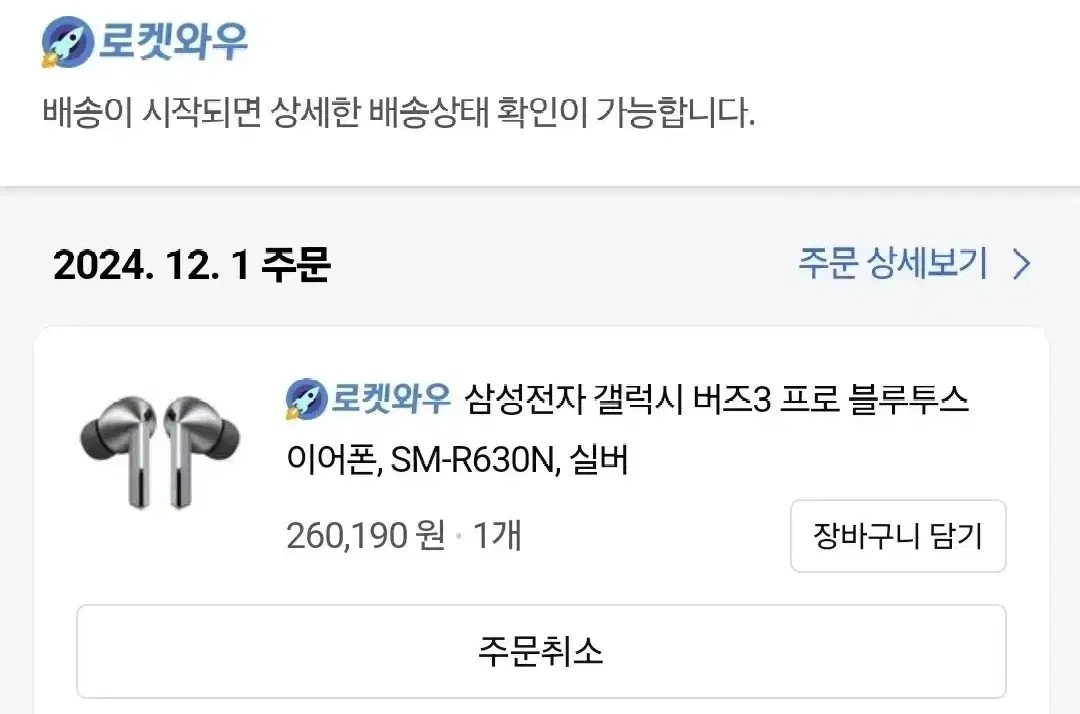
Task: Add item with 장바구니 담기 button
Action: [898, 536]
